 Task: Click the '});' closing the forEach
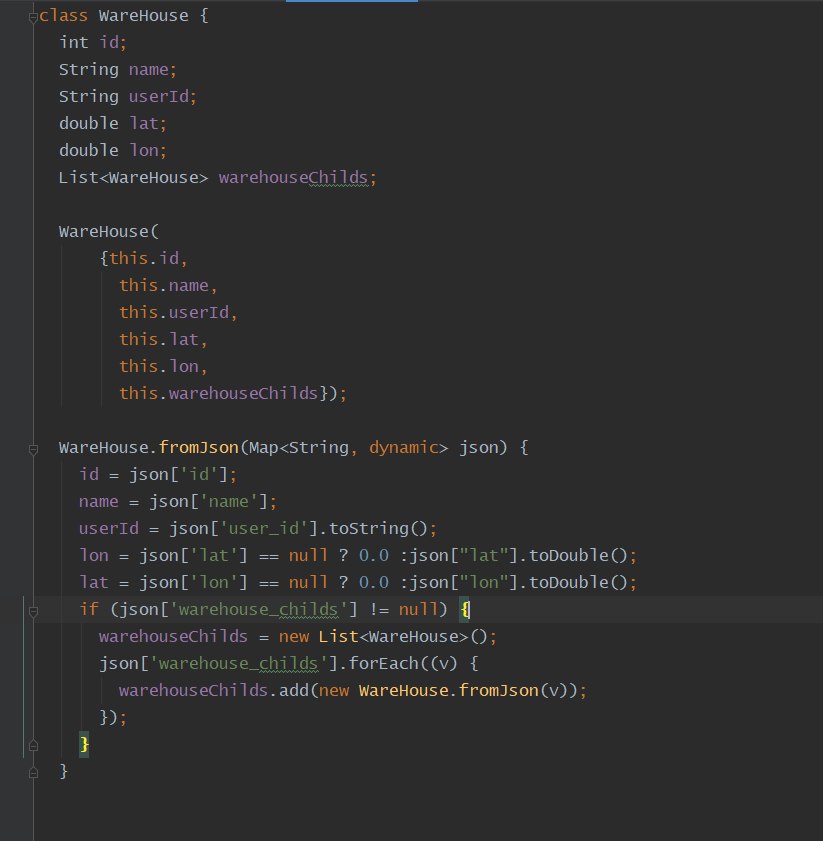113,717
